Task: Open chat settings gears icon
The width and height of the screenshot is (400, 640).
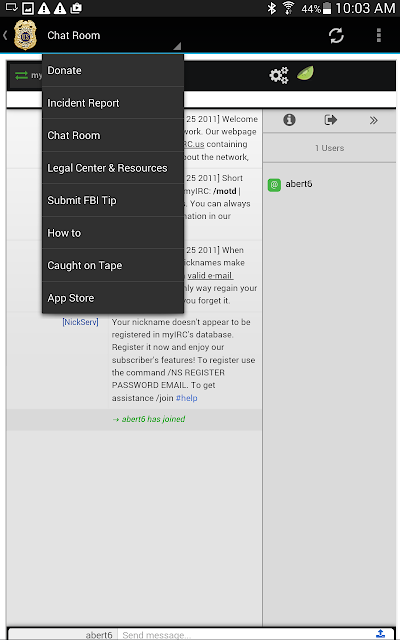Action: click(x=279, y=75)
